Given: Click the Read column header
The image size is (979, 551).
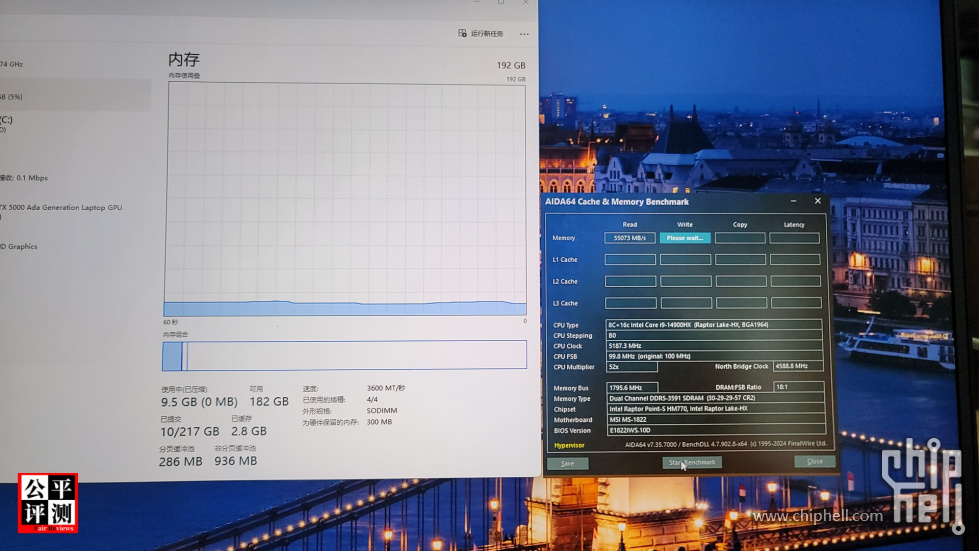Looking at the screenshot, I should tap(629, 225).
